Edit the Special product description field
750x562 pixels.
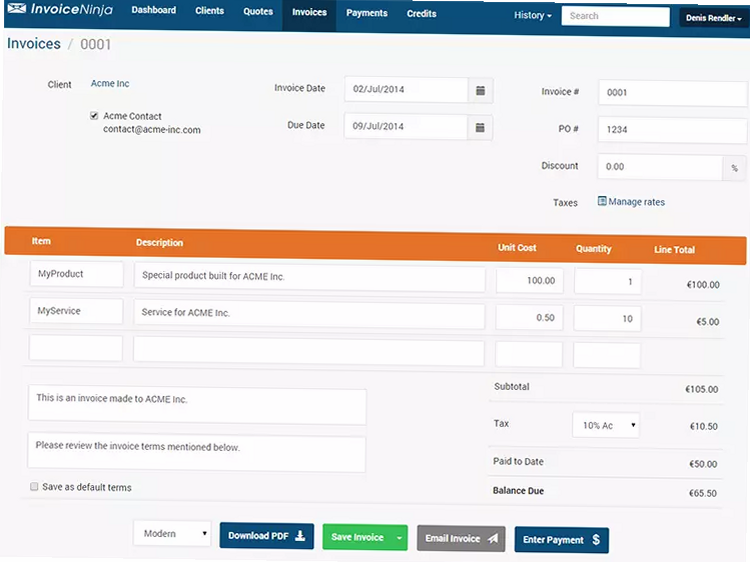click(309, 276)
